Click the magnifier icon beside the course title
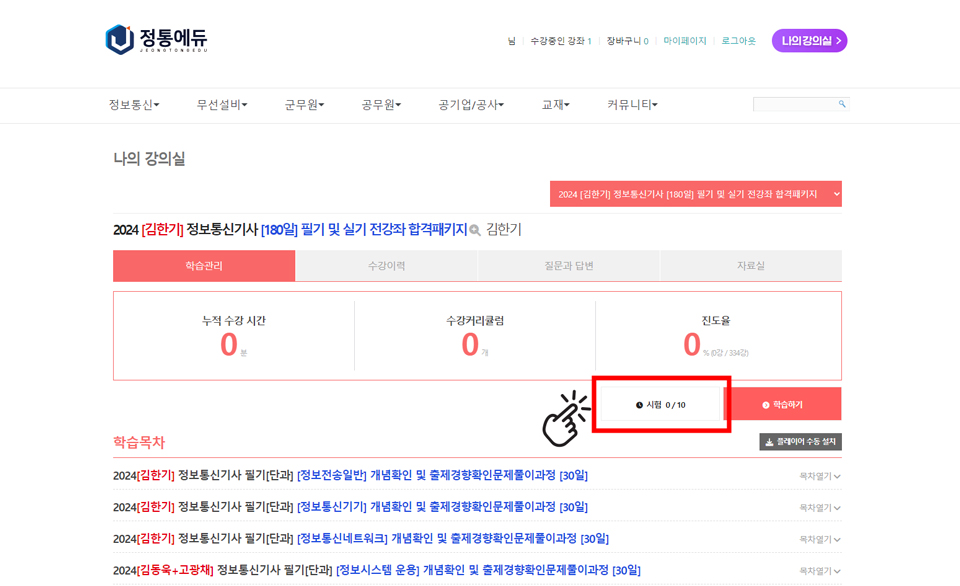This screenshot has width=960, height=586. tap(474, 230)
